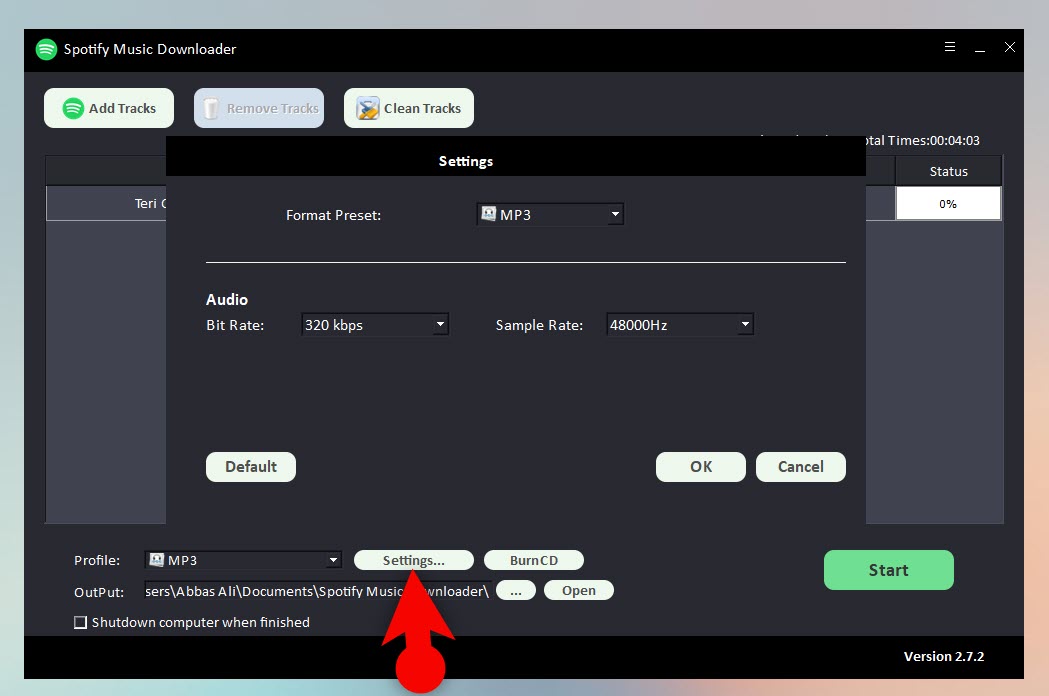
Task: Click the Version 2.7.2 label
Action: [x=943, y=657]
